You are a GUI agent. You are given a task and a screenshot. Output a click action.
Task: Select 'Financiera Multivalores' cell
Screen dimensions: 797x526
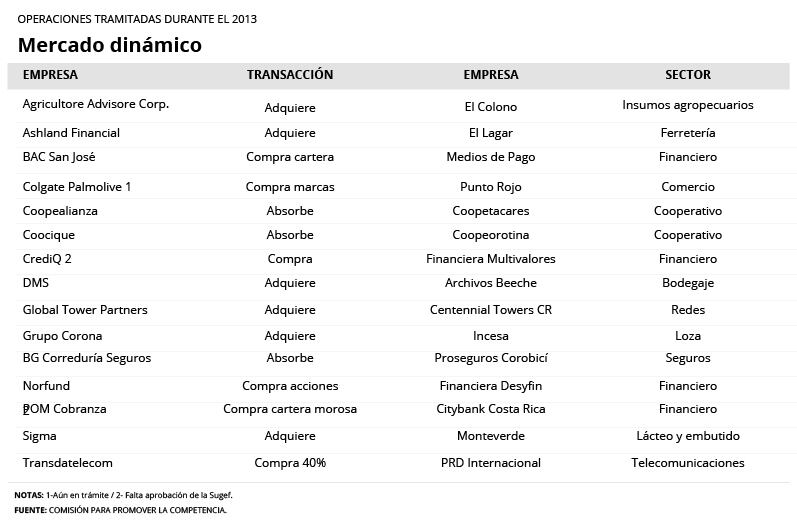coord(490,259)
